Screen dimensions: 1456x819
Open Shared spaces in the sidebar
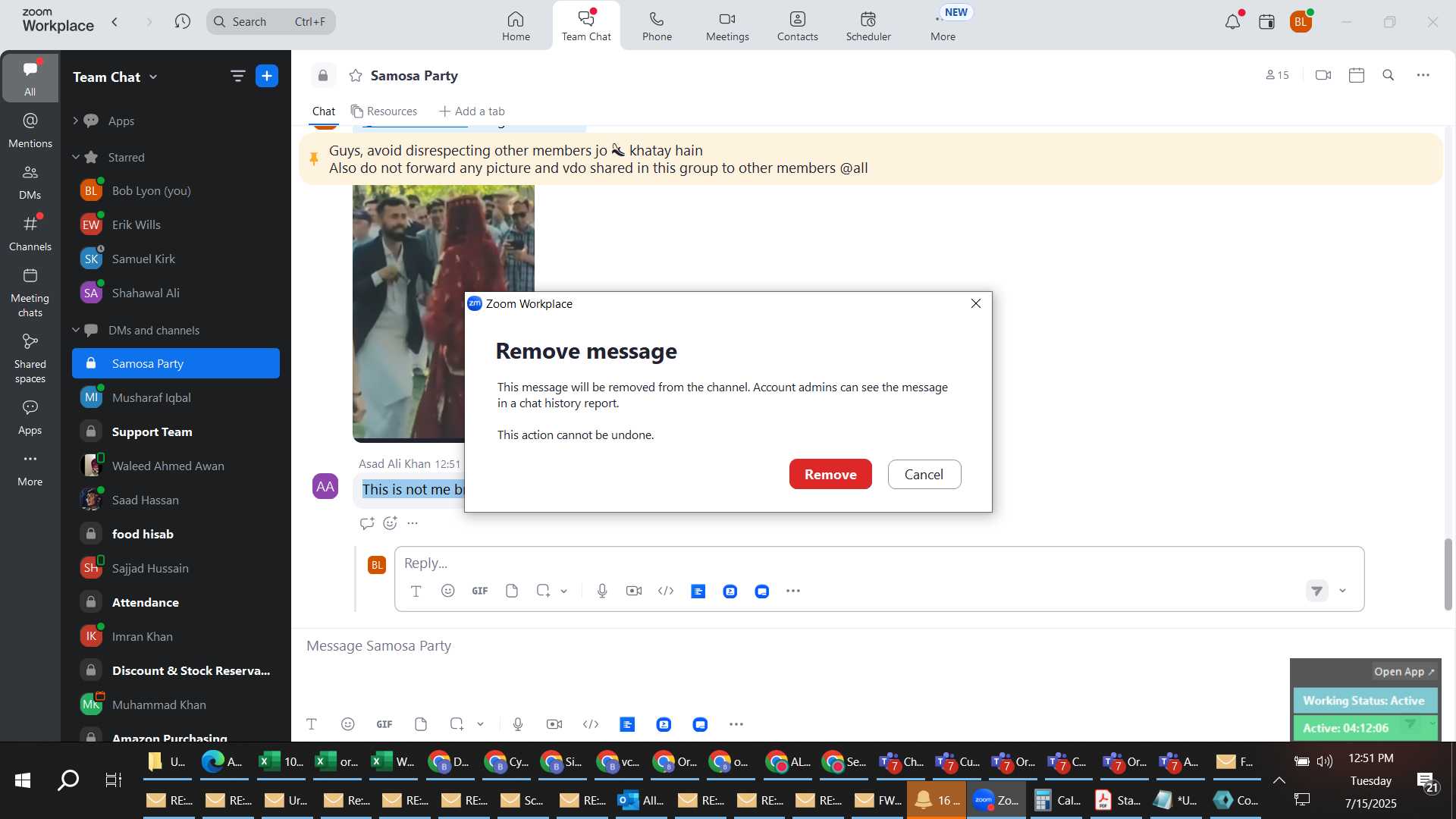tap(30, 359)
